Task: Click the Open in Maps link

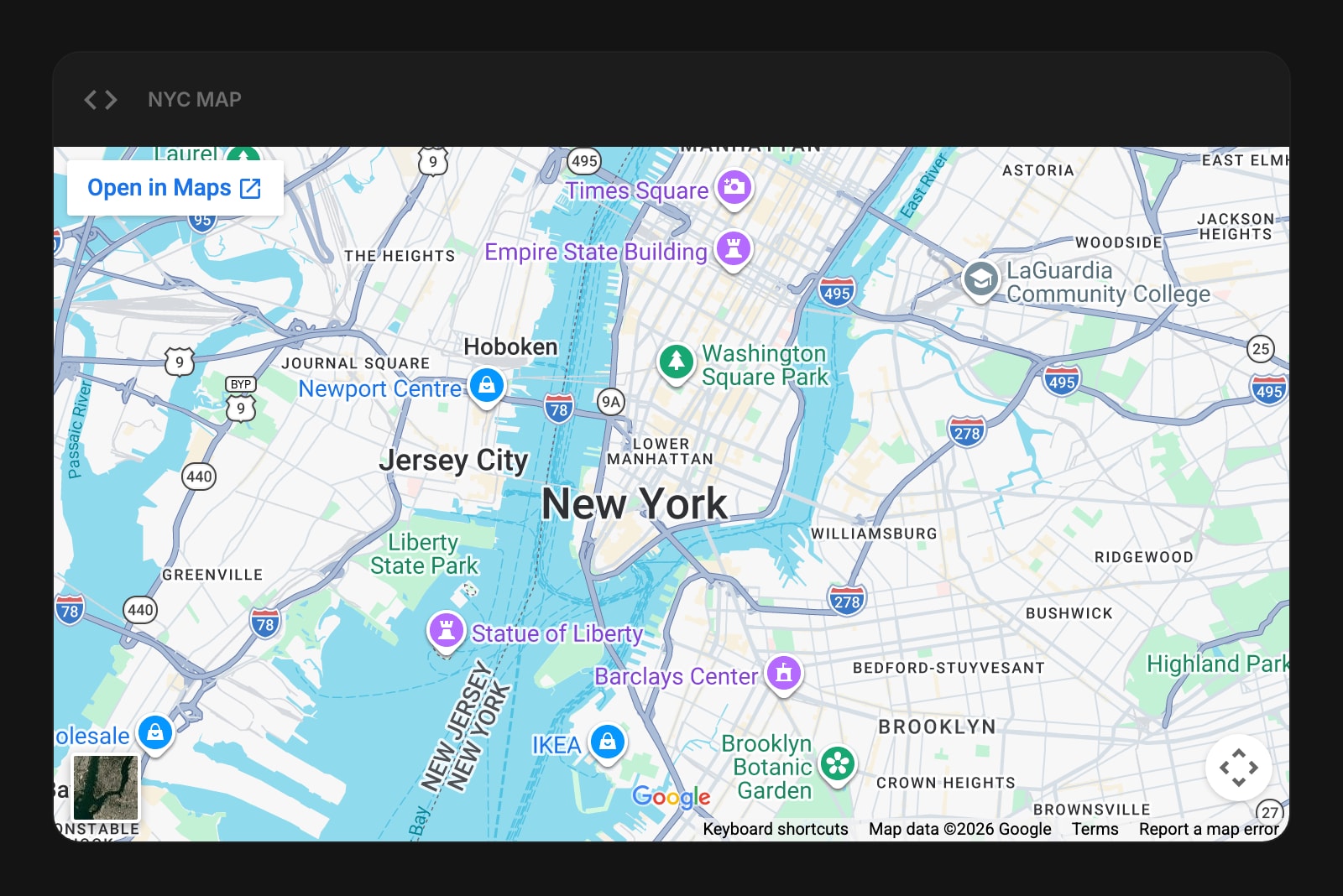Action: pos(175,188)
